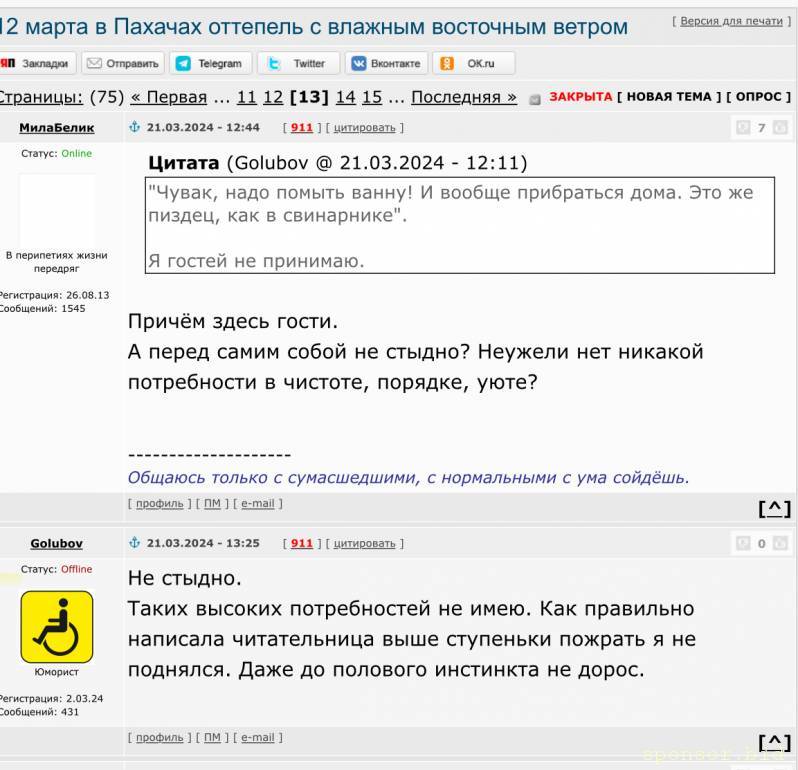Jump to « Первая page
Screen dimensions: 798x770
(168, 97)
